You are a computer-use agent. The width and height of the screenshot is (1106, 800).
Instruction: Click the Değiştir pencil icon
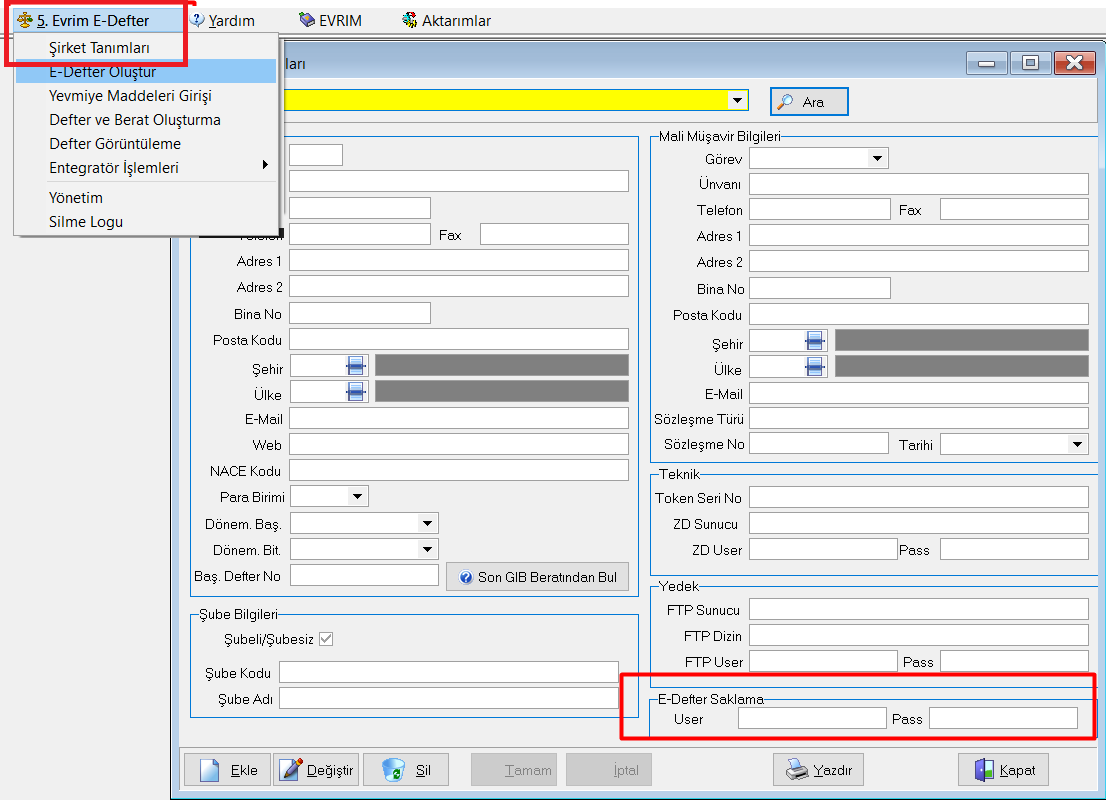(x=291, y=770)
